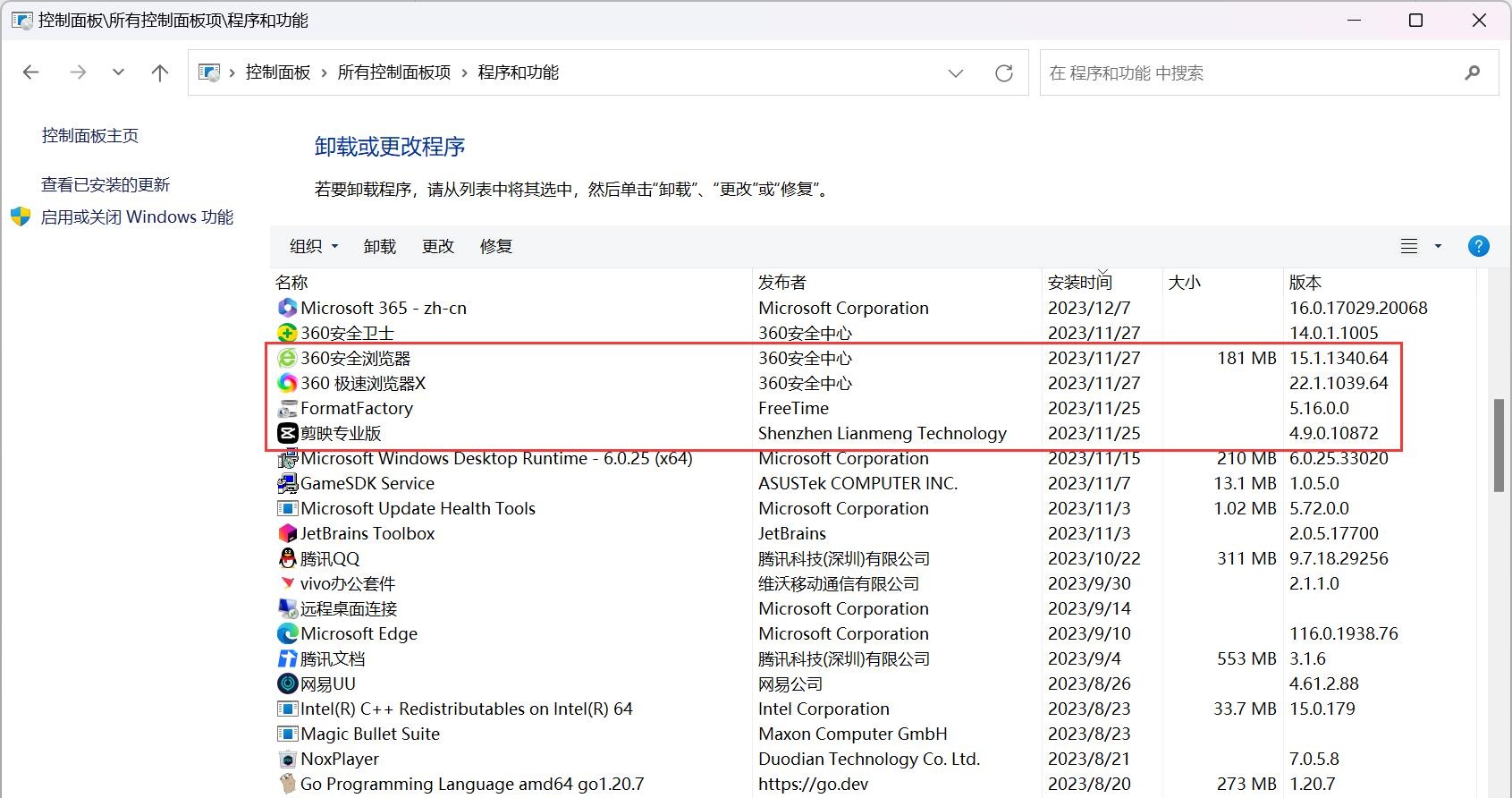
Task: Click the refresh button in address bar
Action: tap(1004, 73)
